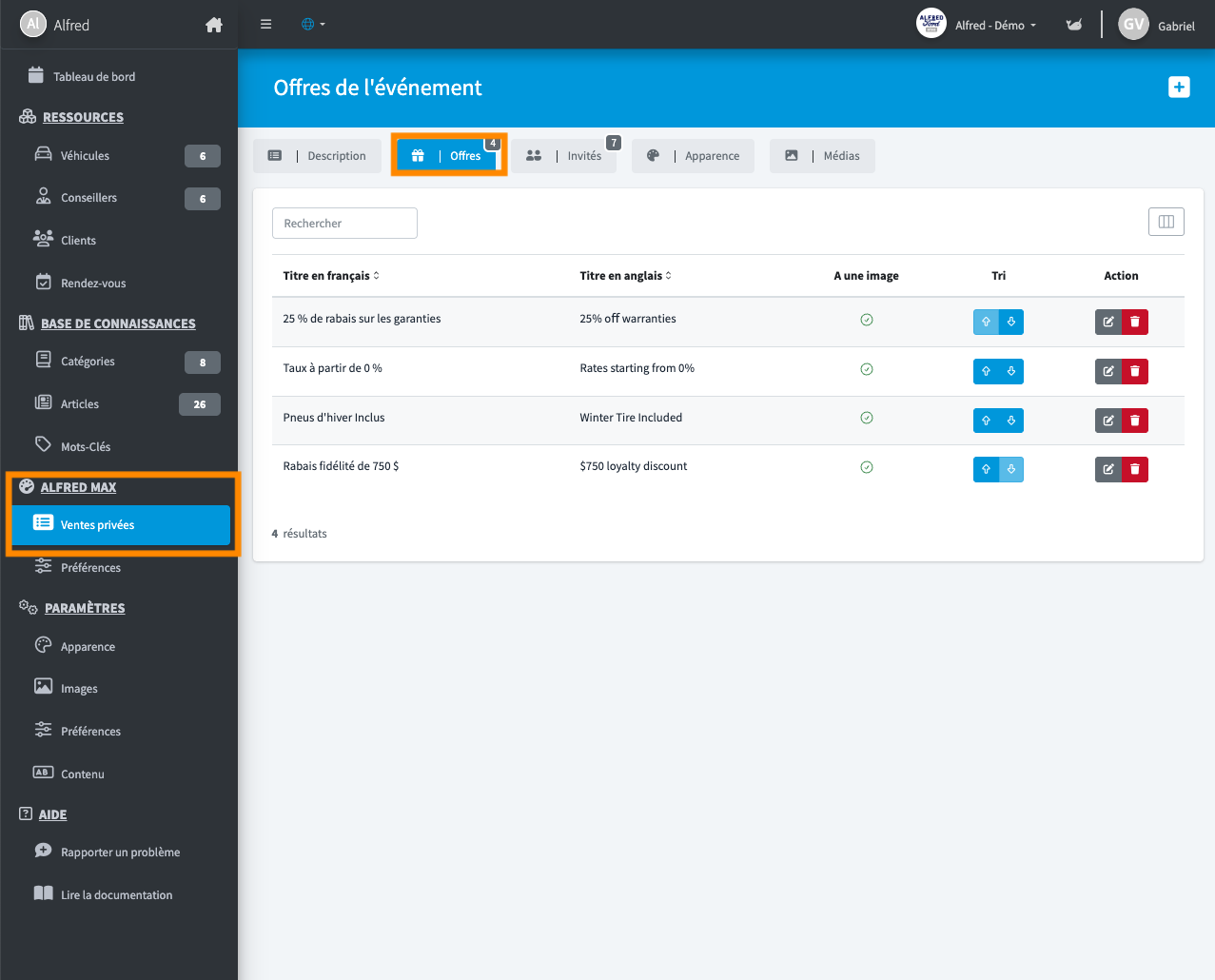
Task: Click the '25% off warranties' cell
Action: point(628,319)
